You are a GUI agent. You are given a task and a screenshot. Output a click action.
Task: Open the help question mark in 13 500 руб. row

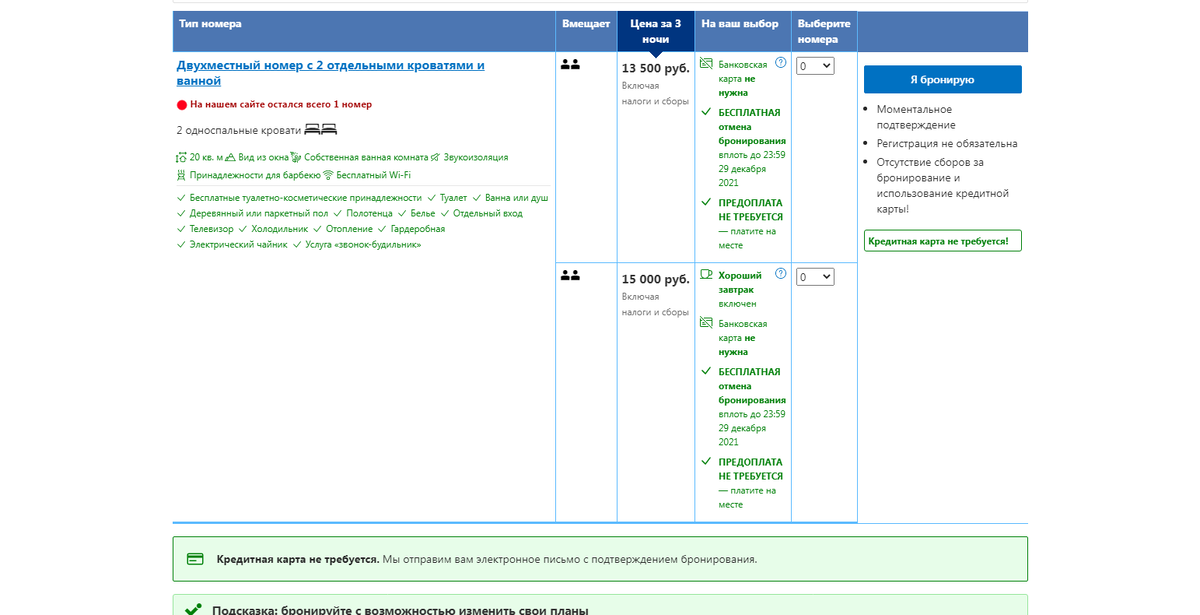pos(781,63)
